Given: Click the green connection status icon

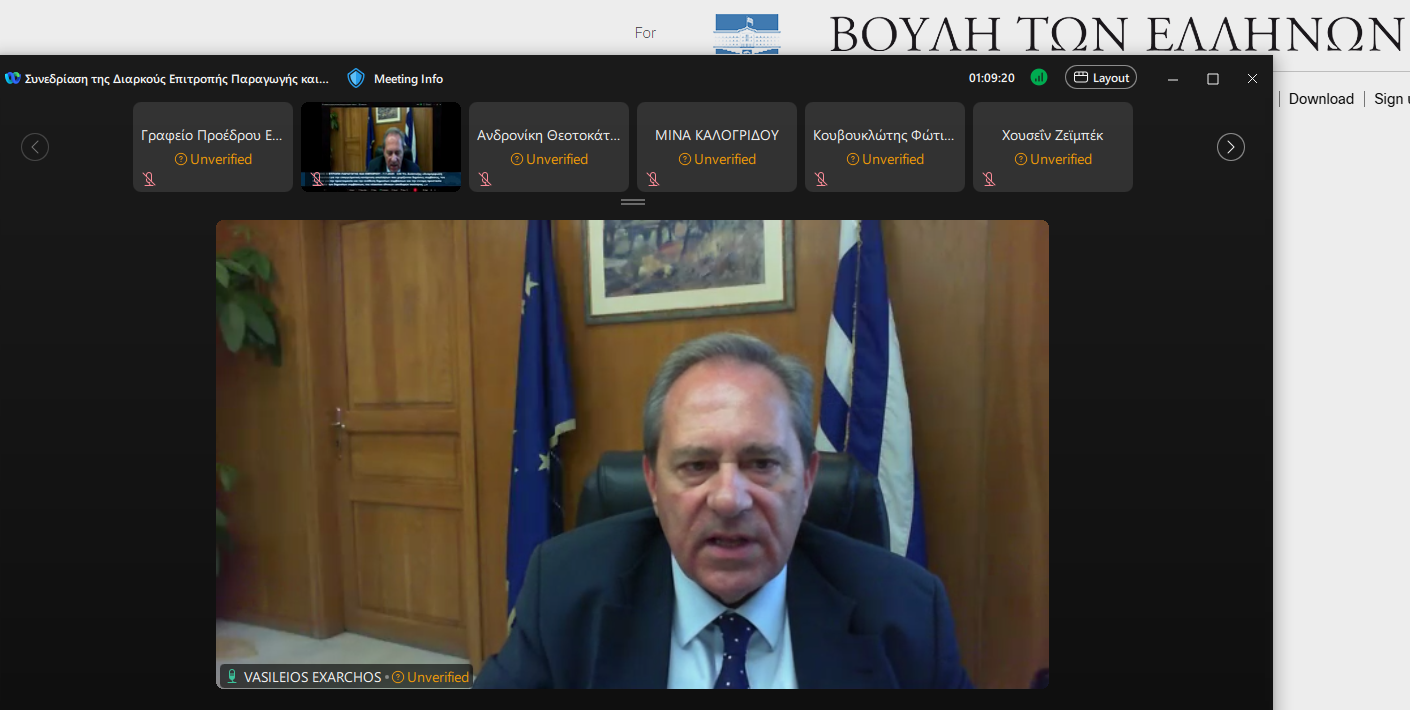Looking at the screenshot, I should (x=1039, y=77).
